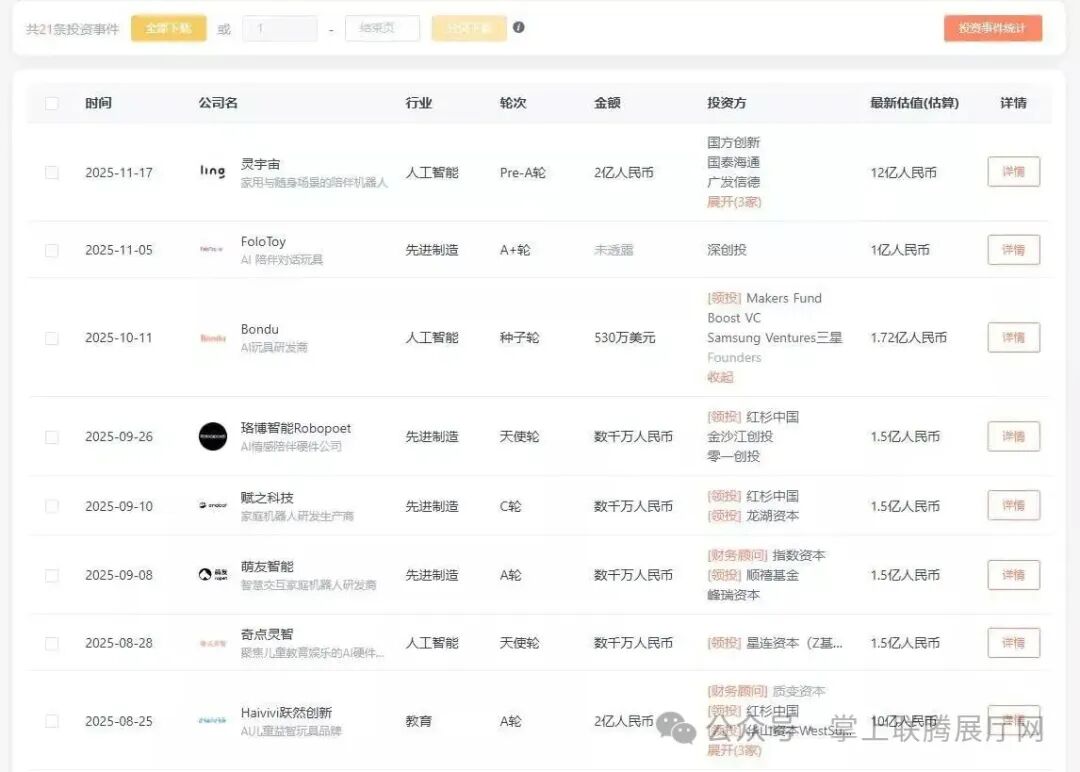The image size is (1080, 772).
Task: Click lead investor 龙湖资本
Action: (x=773, y=516)
